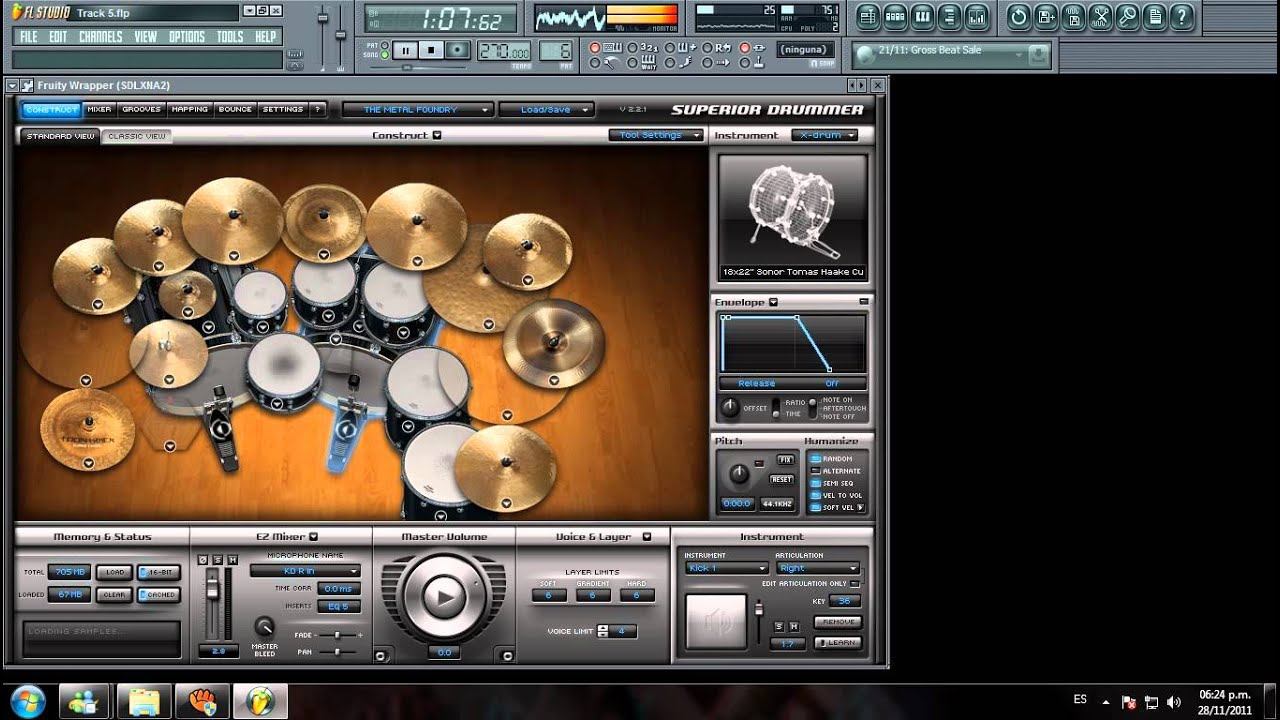Click the save project toolbar icon

point(1046,16)
